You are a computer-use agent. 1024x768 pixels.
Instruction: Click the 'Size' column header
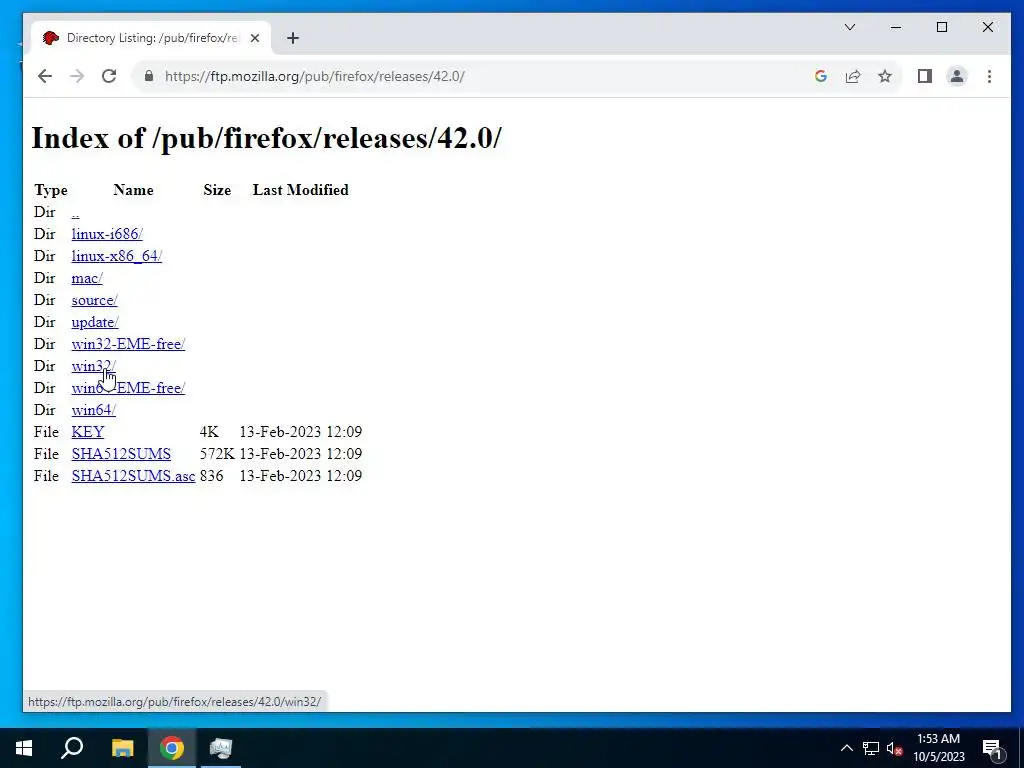pos(217,190)
